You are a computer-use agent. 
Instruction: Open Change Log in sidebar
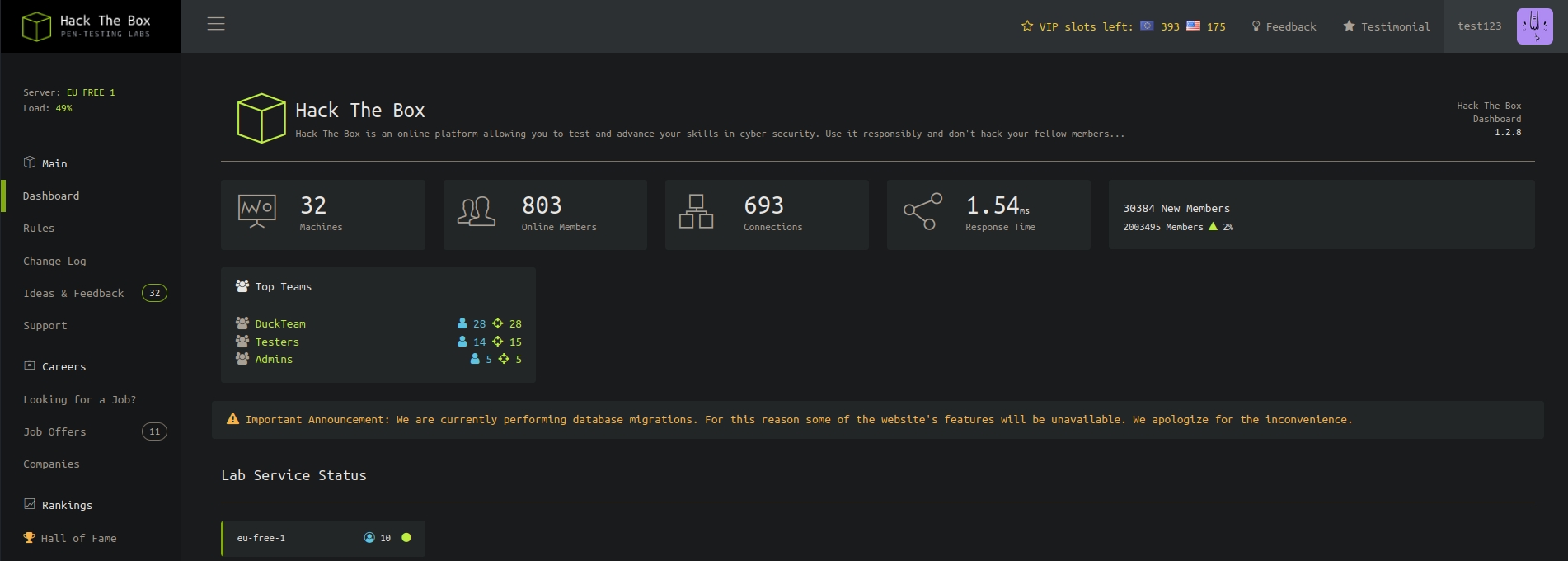point(54,261)
